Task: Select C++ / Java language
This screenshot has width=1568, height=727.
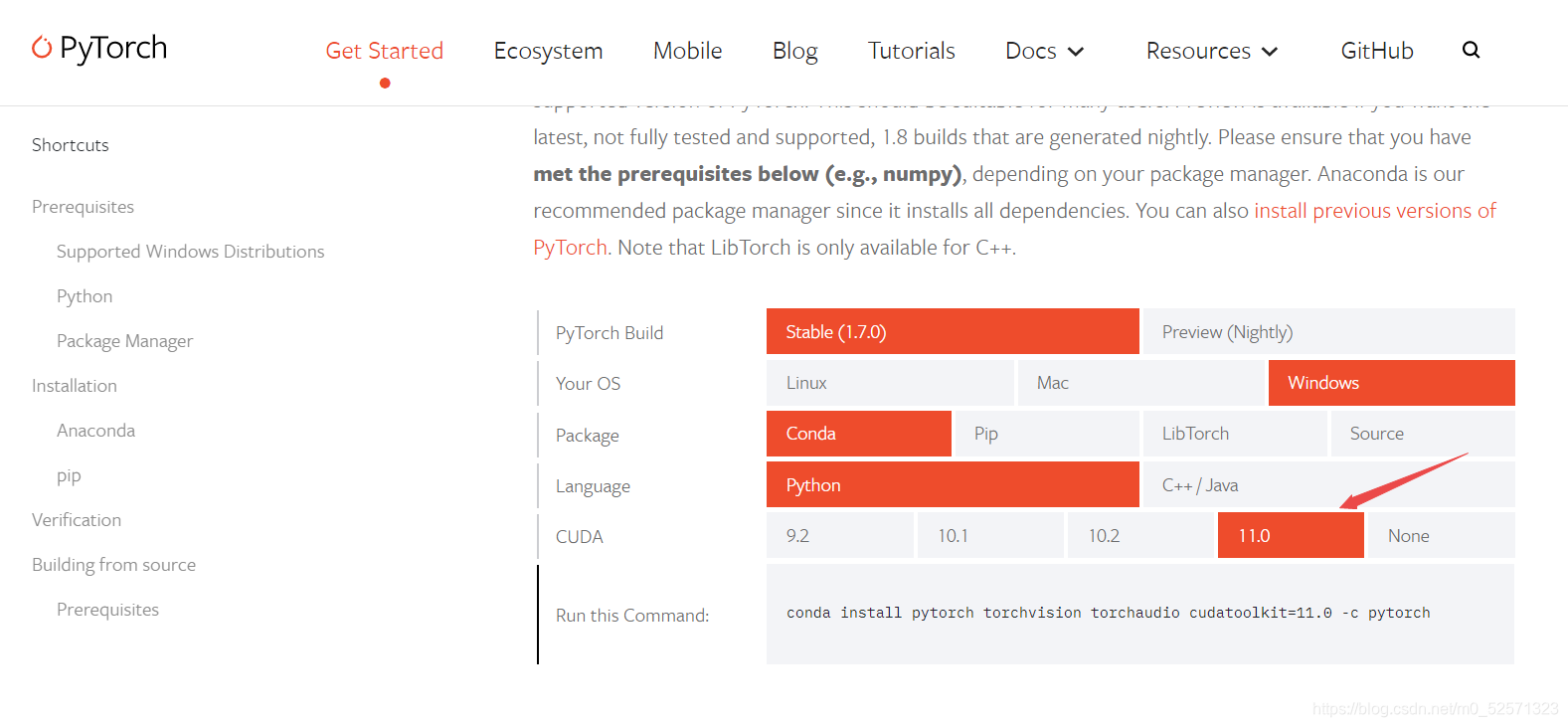Action: (1328, 484)
